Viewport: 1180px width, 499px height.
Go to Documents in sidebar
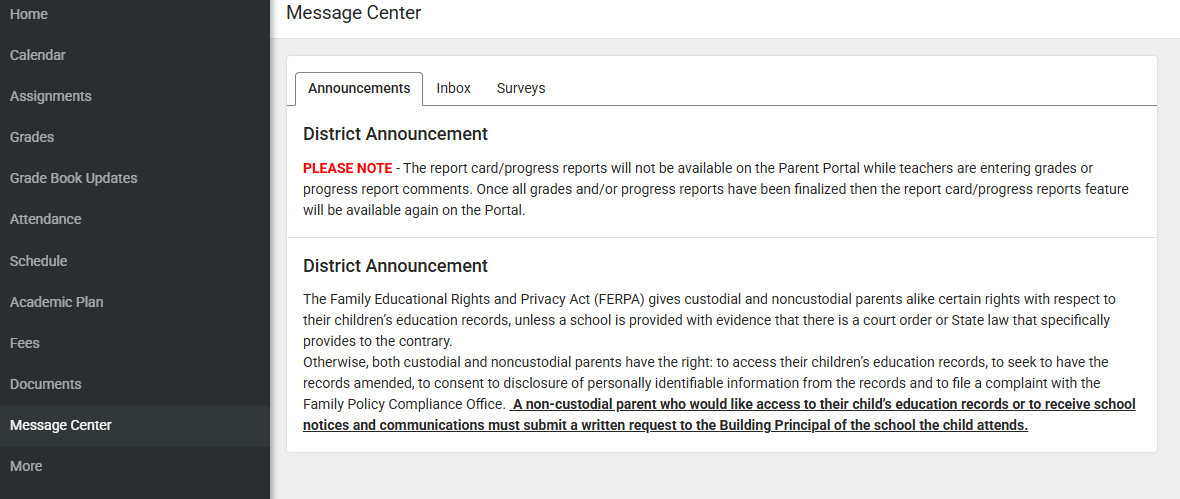point(46,384)
